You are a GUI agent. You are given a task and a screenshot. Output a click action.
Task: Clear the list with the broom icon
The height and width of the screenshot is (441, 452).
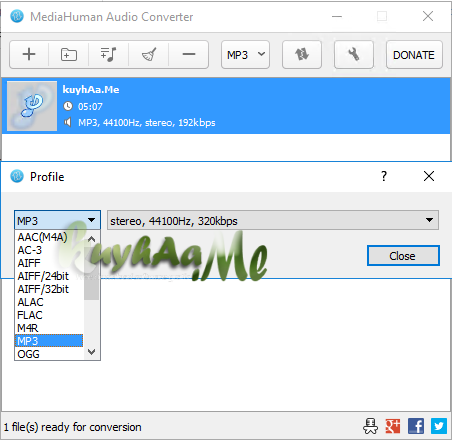point(149,54)
